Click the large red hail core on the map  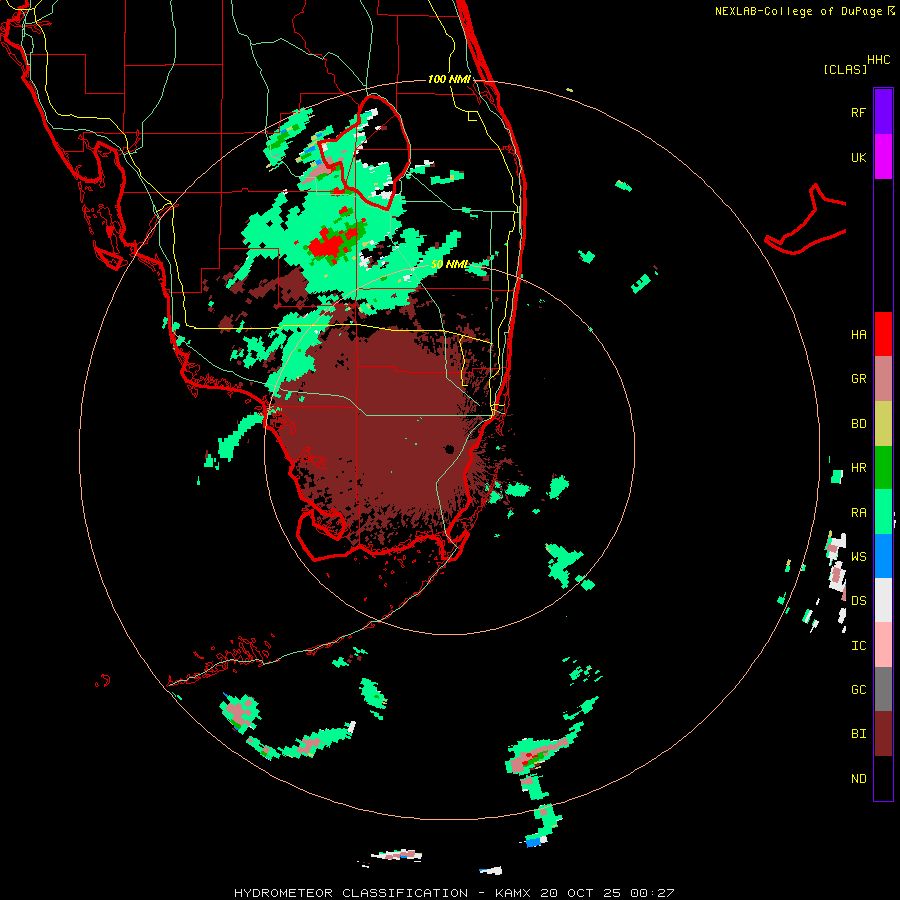[328, 244]
